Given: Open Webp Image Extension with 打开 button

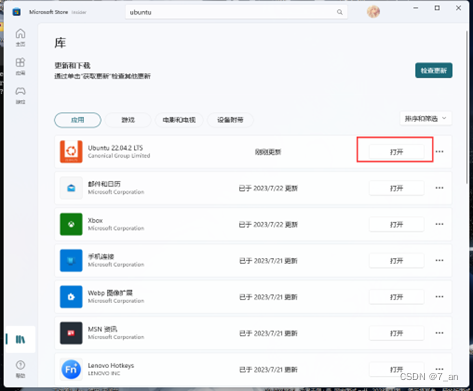Looking at the screenshot, I should coord(396,297).
